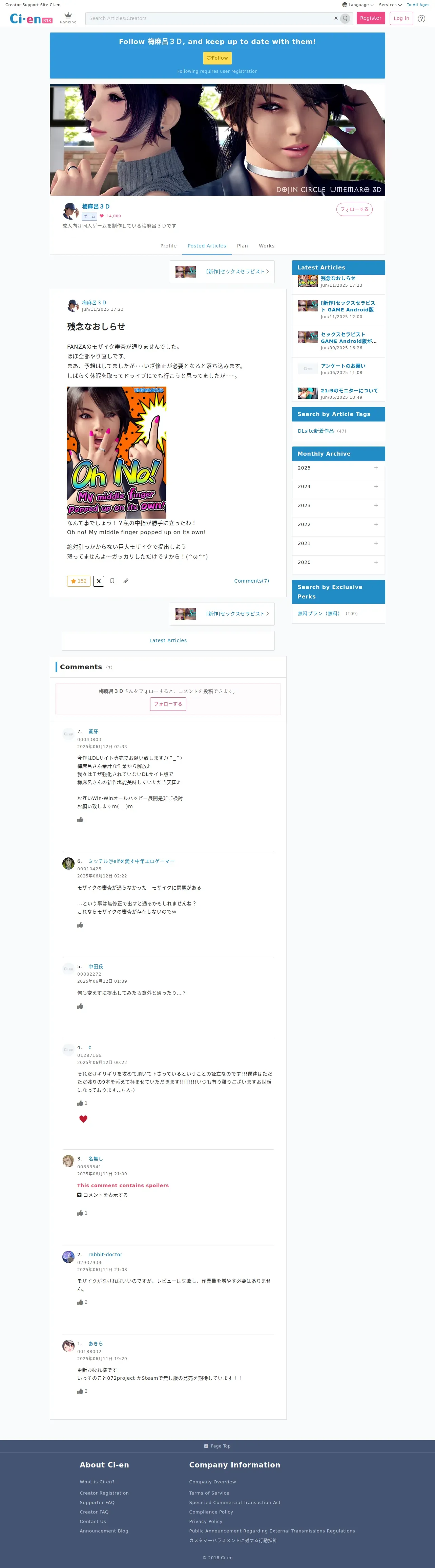Open commenter ミッテル's avatar
435x1568 pixels.
click(68, 863)
